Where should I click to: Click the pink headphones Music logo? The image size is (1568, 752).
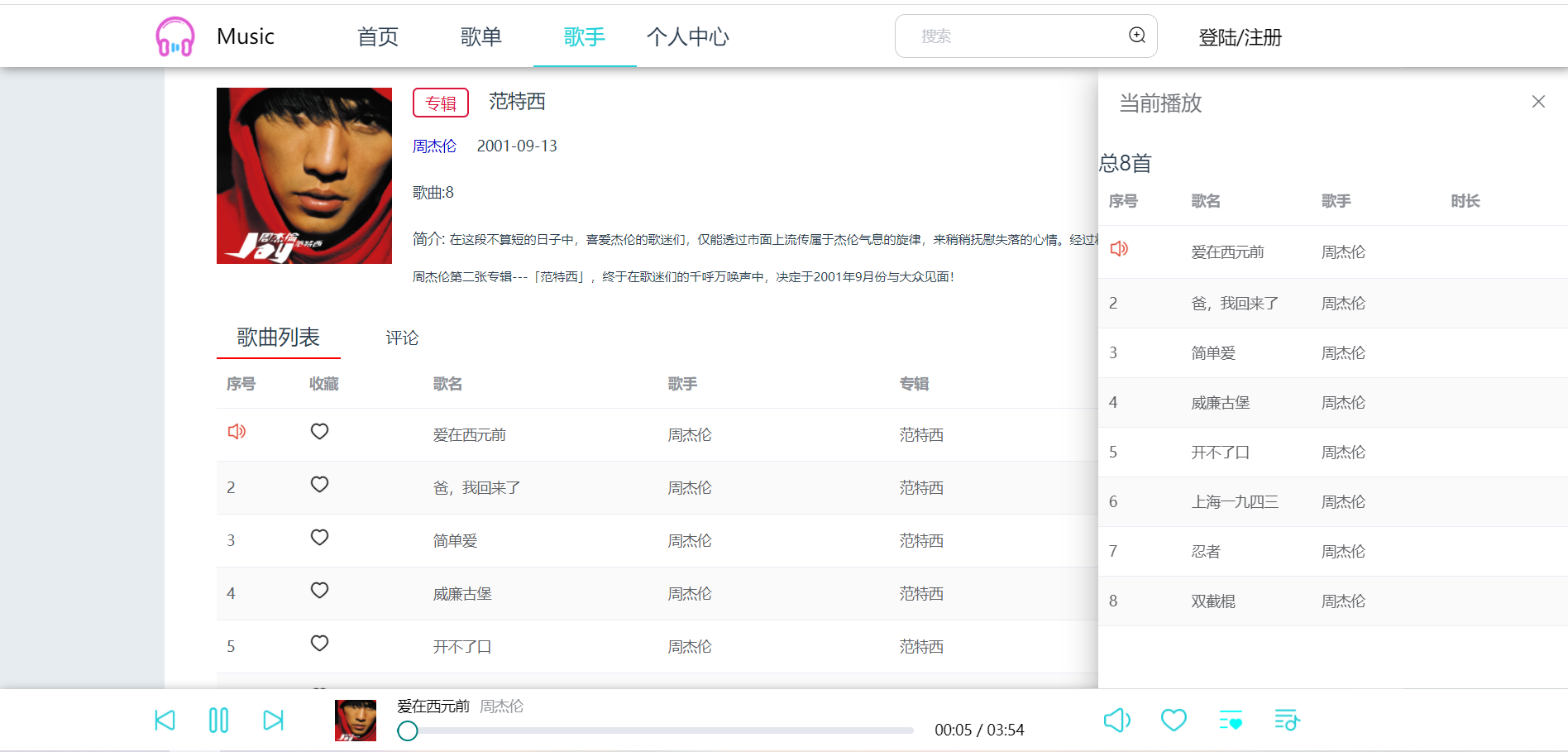click(x=174, y=36)
